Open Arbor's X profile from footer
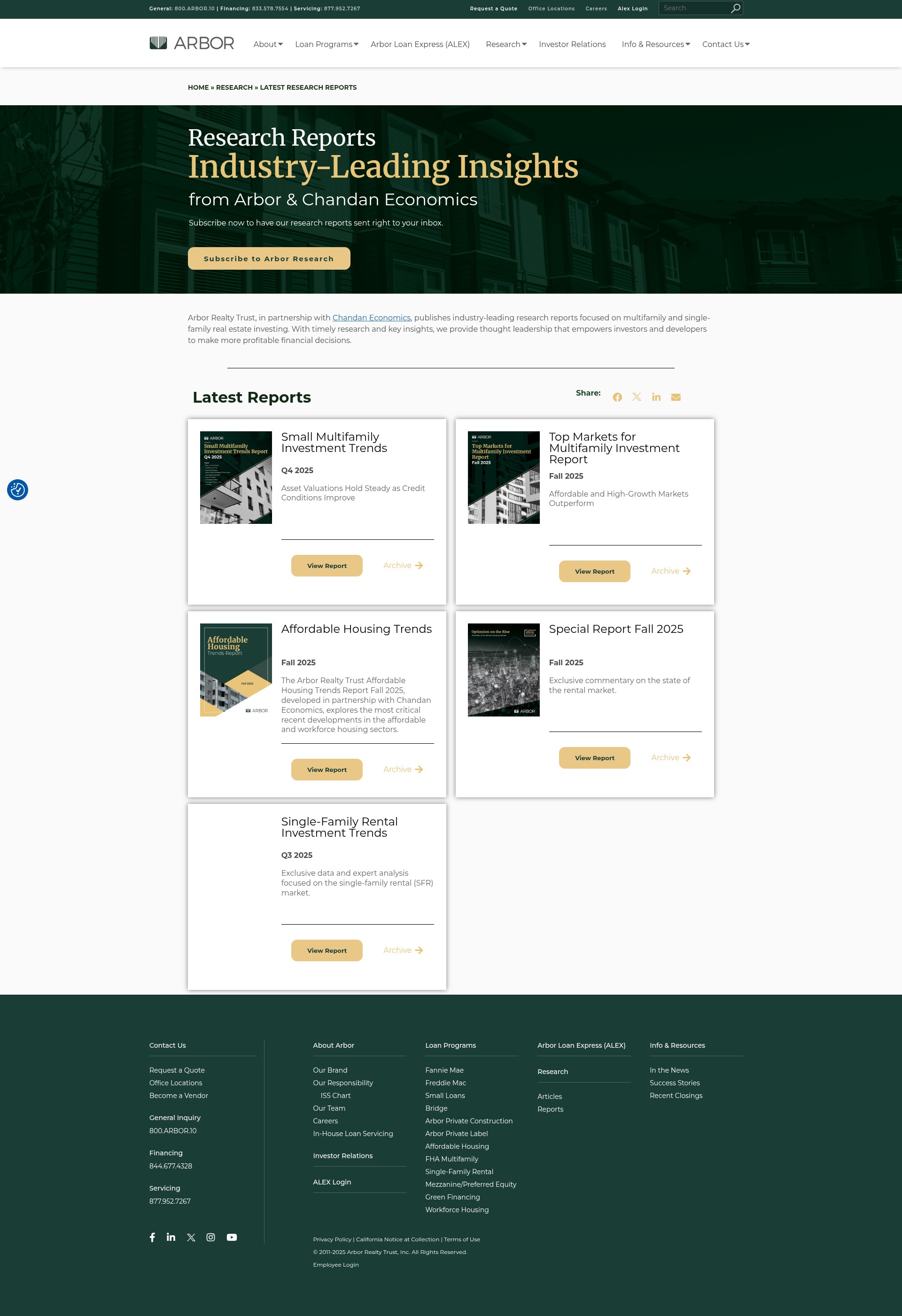This screenshot has height=1316, width=902. (191, 1237)
